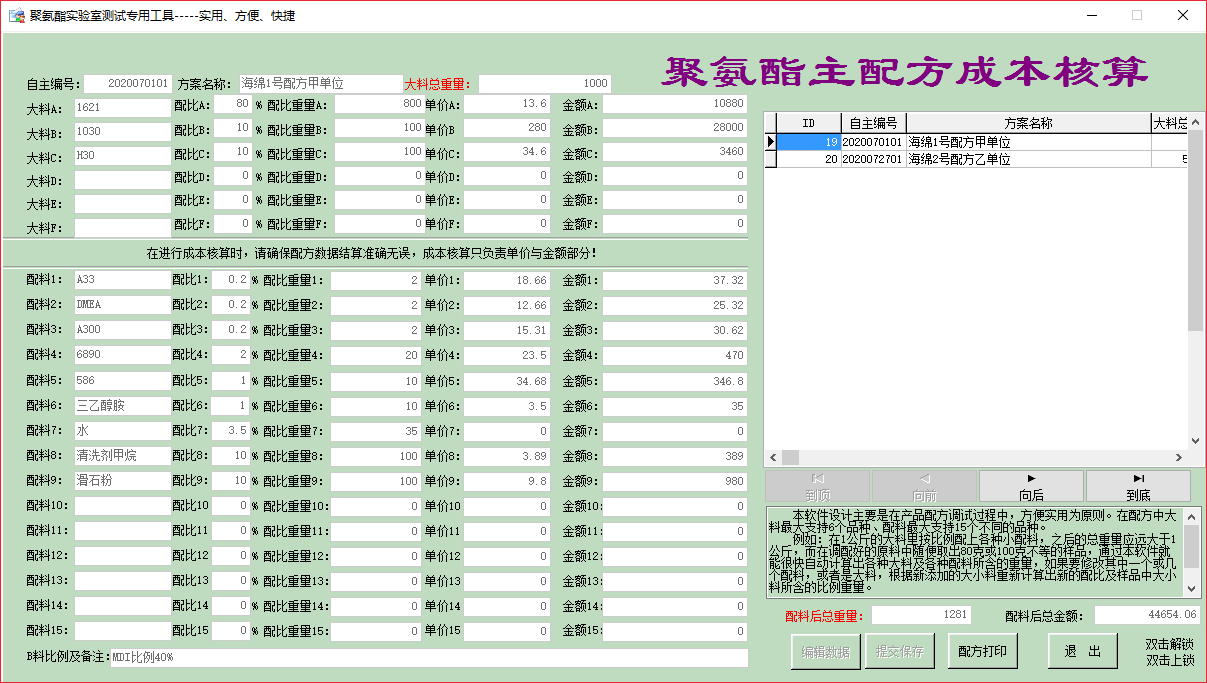
Task: Click the 单价A field showing 13.6
Action: point(506,104)
